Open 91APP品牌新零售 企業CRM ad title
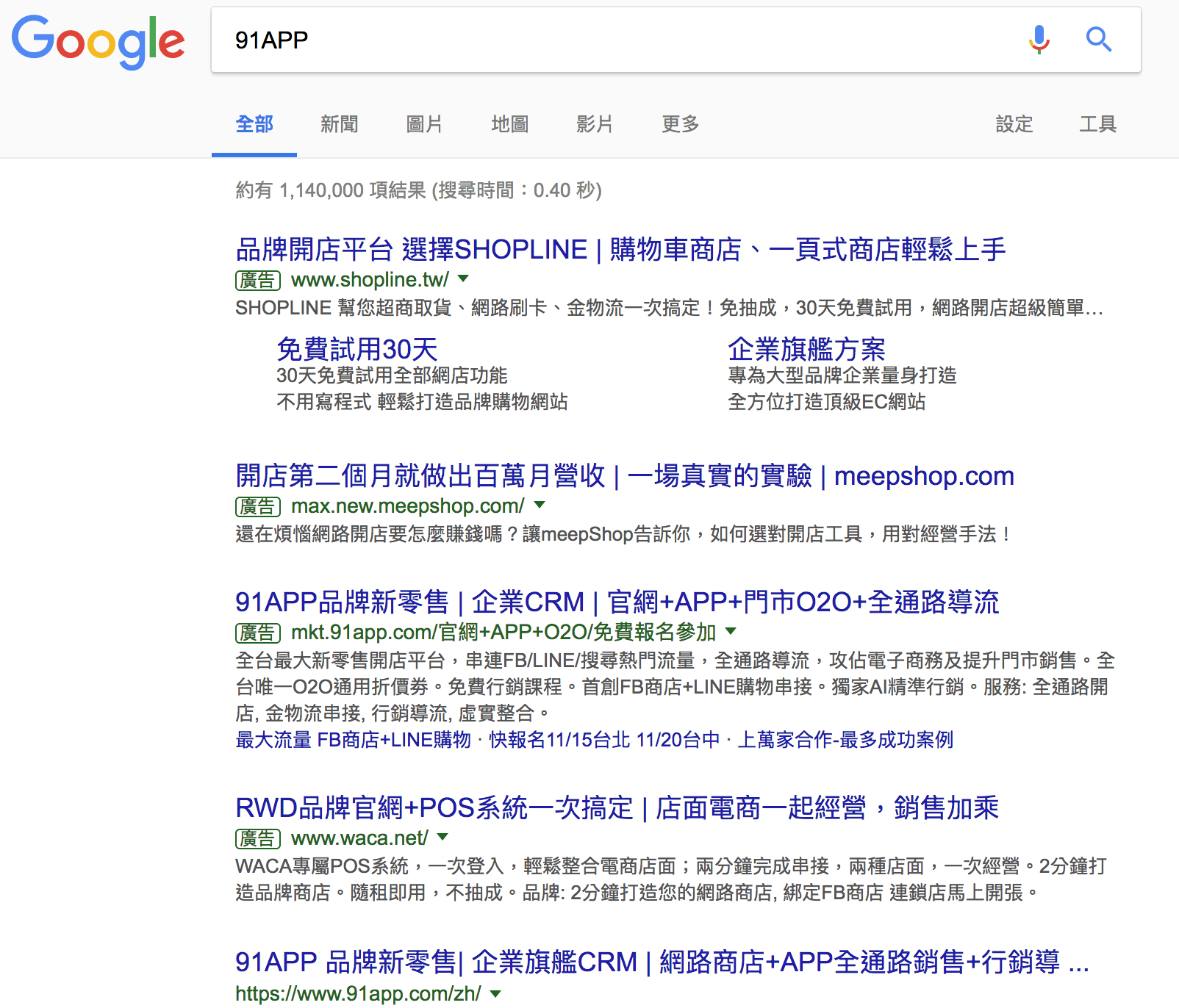1179x1008 pixels. pos(617,602)
